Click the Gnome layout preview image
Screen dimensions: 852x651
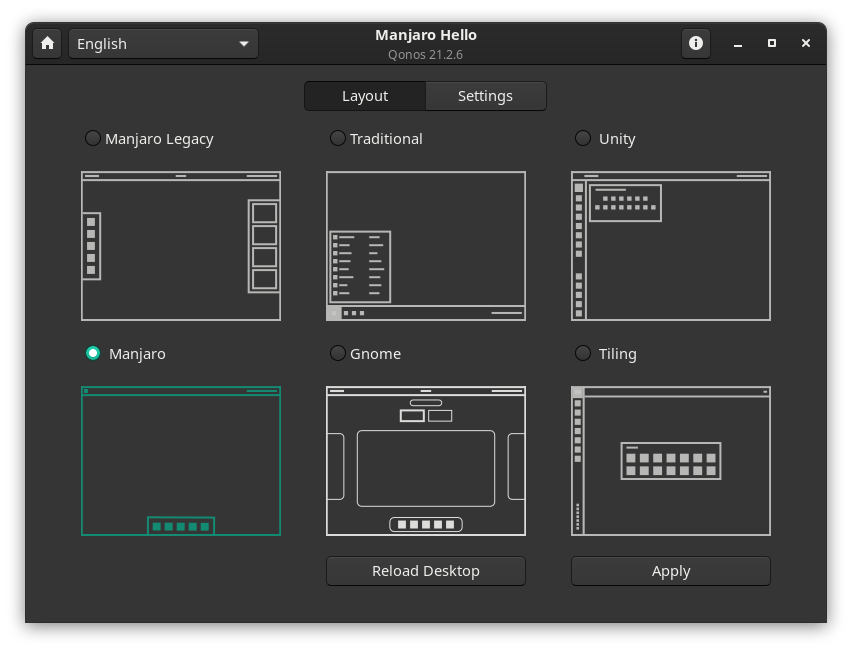coord(426,461)
